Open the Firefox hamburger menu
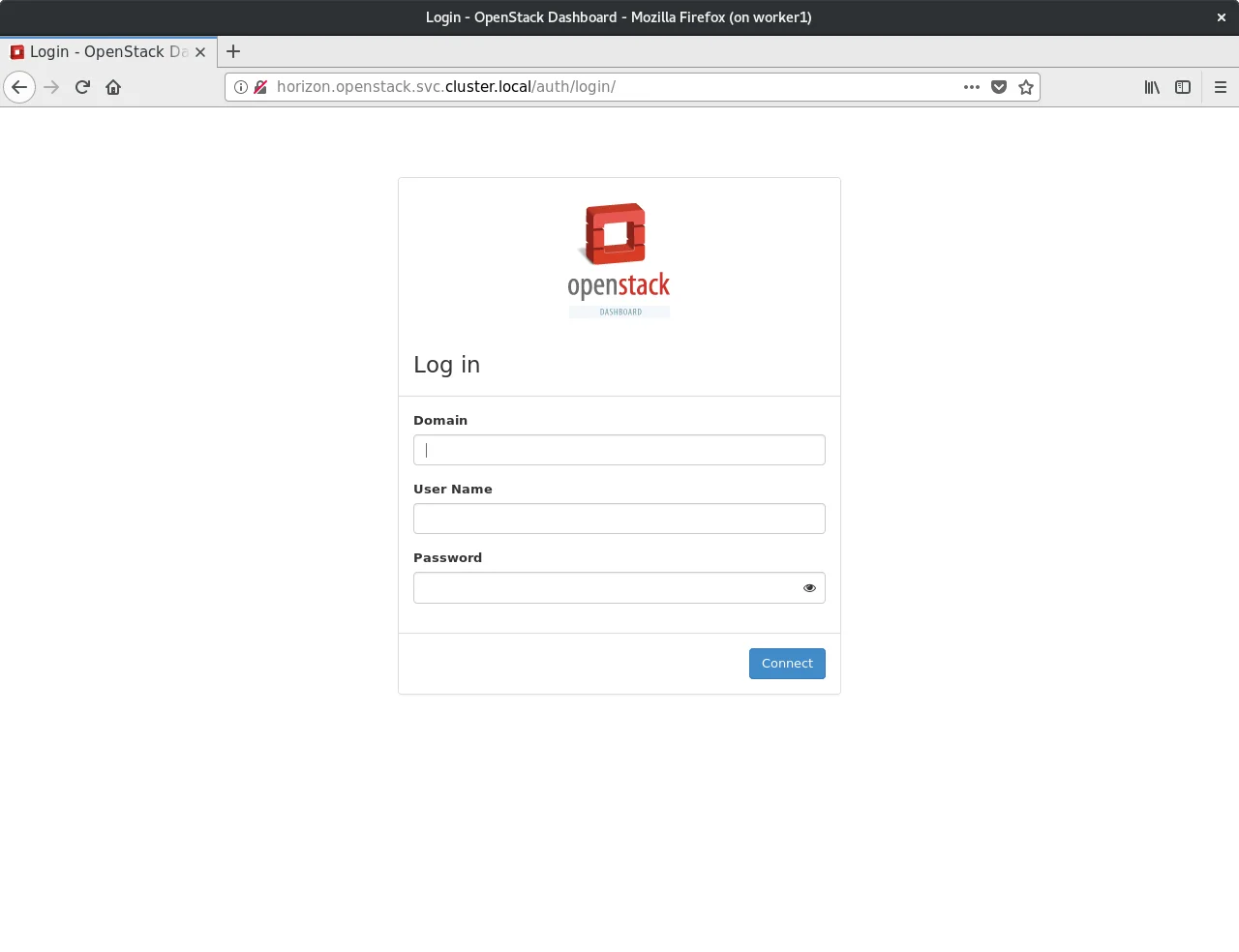 pos(1221,87)
